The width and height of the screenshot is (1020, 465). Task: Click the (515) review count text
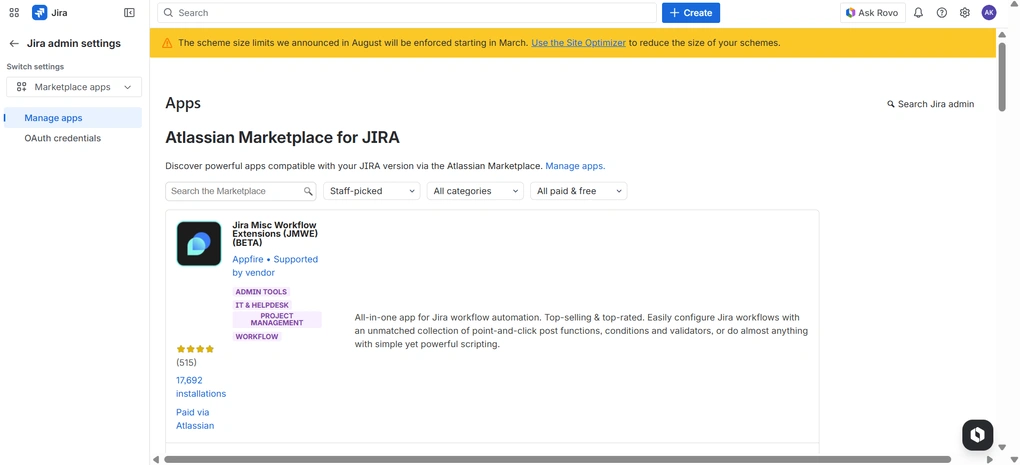[186, 363]
